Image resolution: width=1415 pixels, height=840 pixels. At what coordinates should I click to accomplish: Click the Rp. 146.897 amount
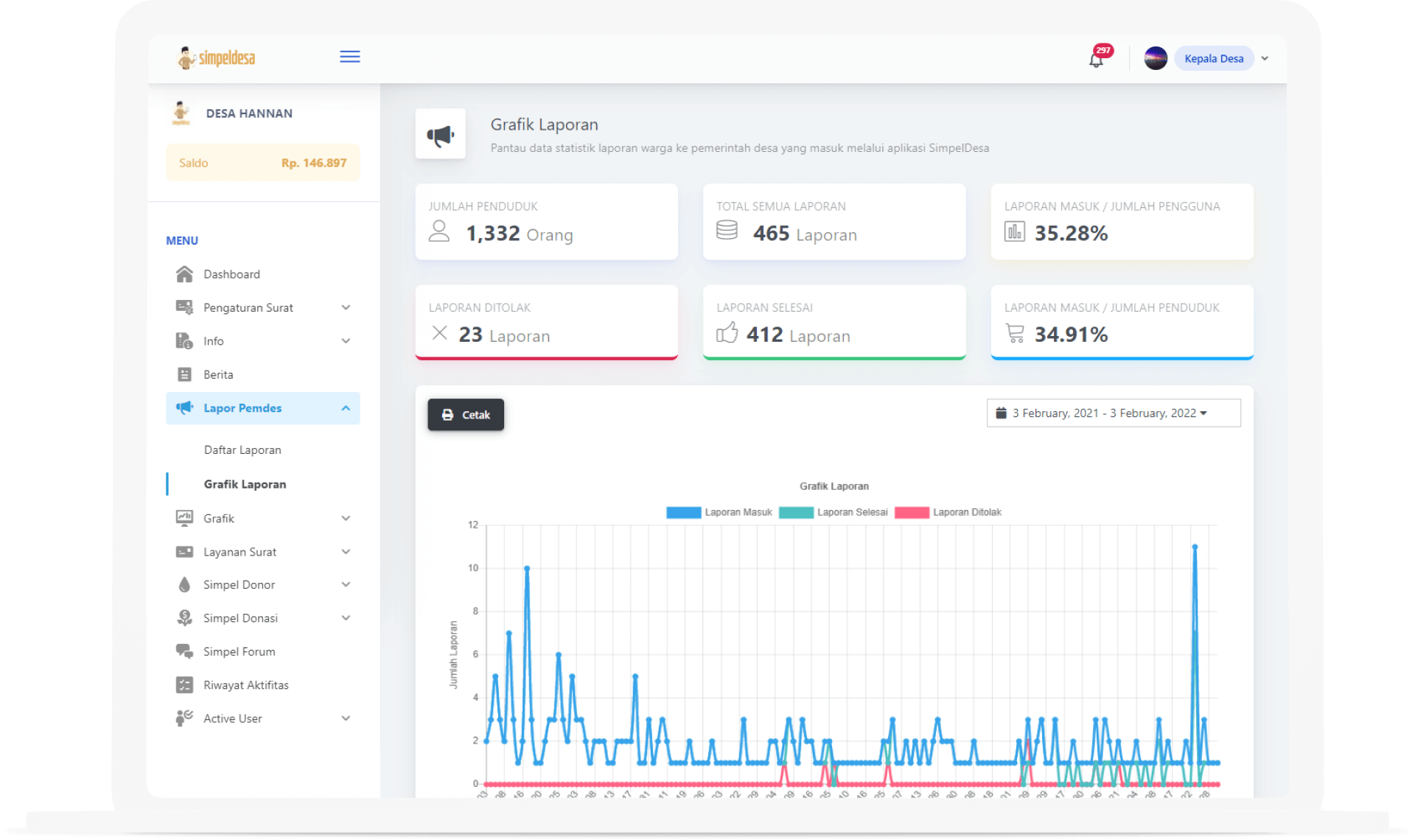tap(314, 163)
